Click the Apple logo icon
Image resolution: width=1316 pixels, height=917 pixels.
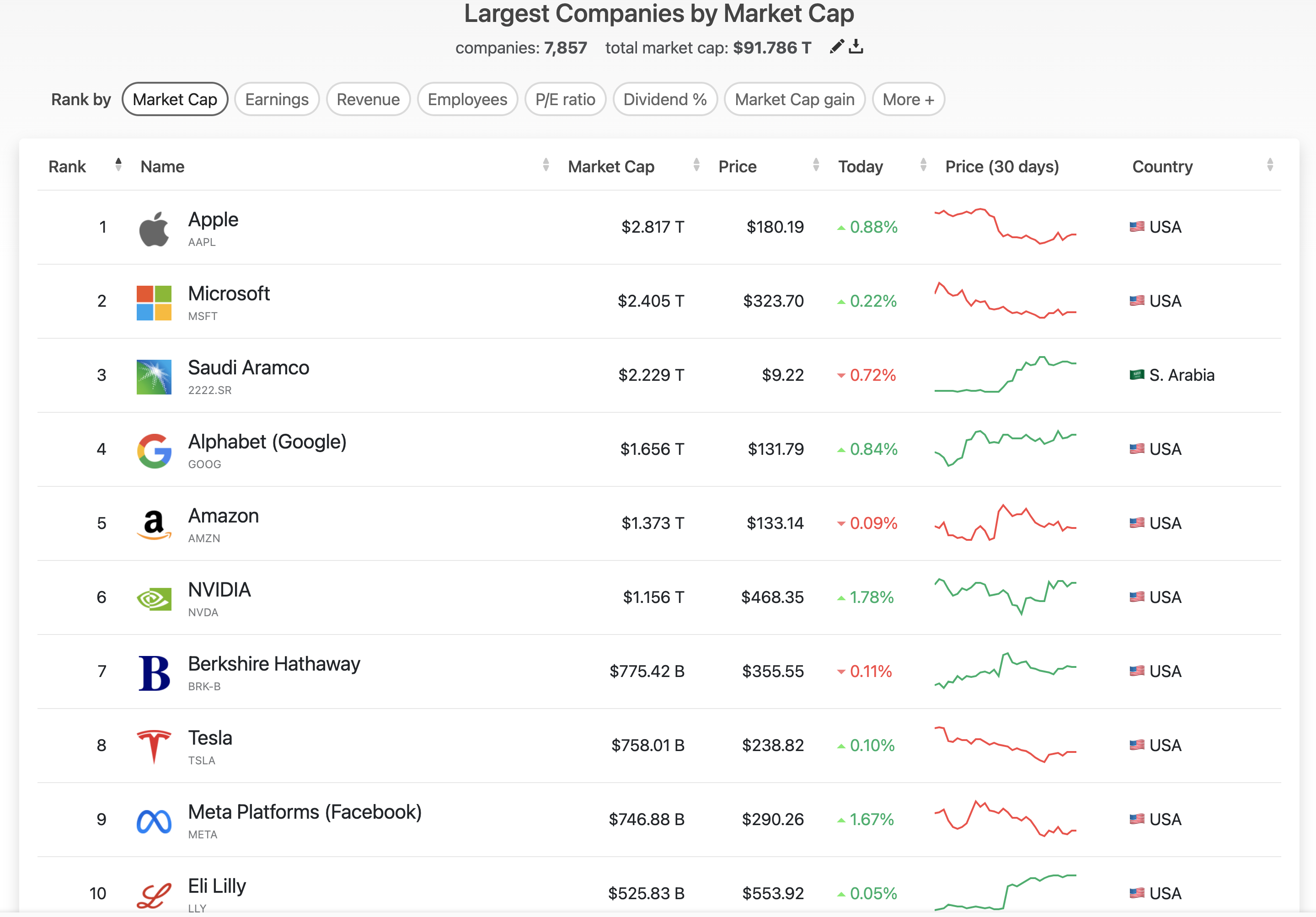(x=154, y=229)
